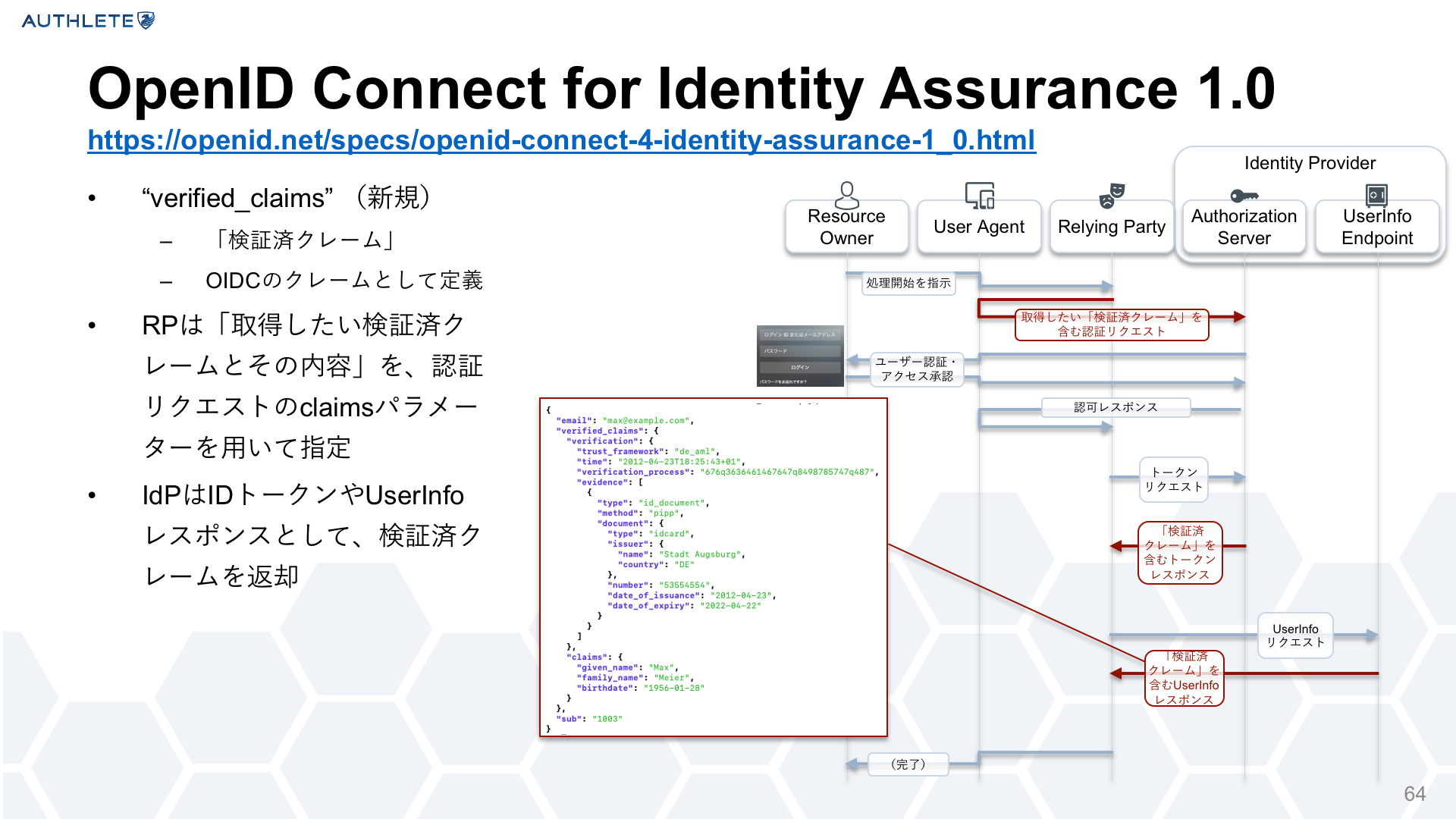Click the Authorization Server key icon
1456x819 pixels.
(1244, 195)
